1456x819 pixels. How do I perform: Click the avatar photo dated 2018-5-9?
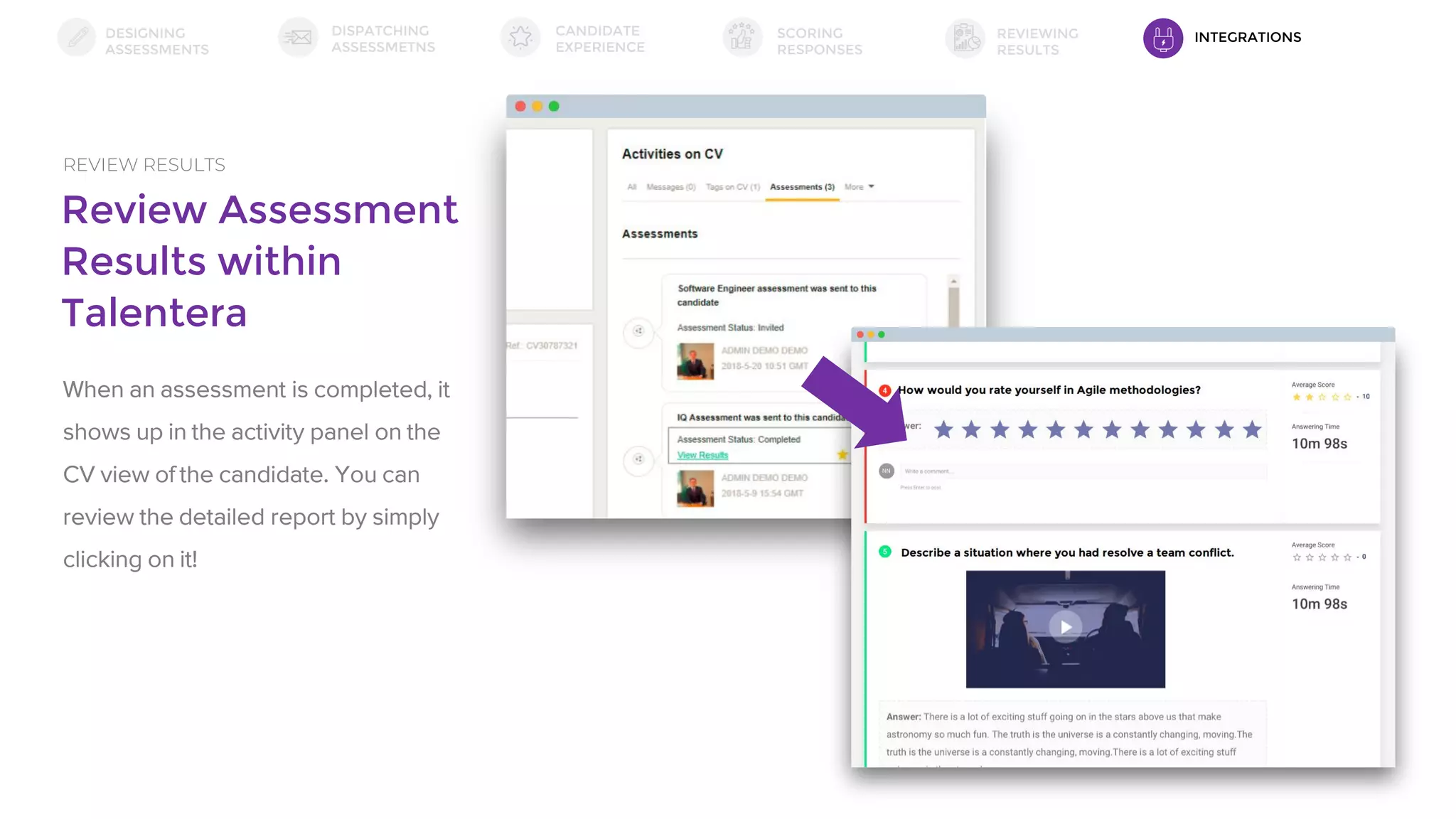click(695, 488)
